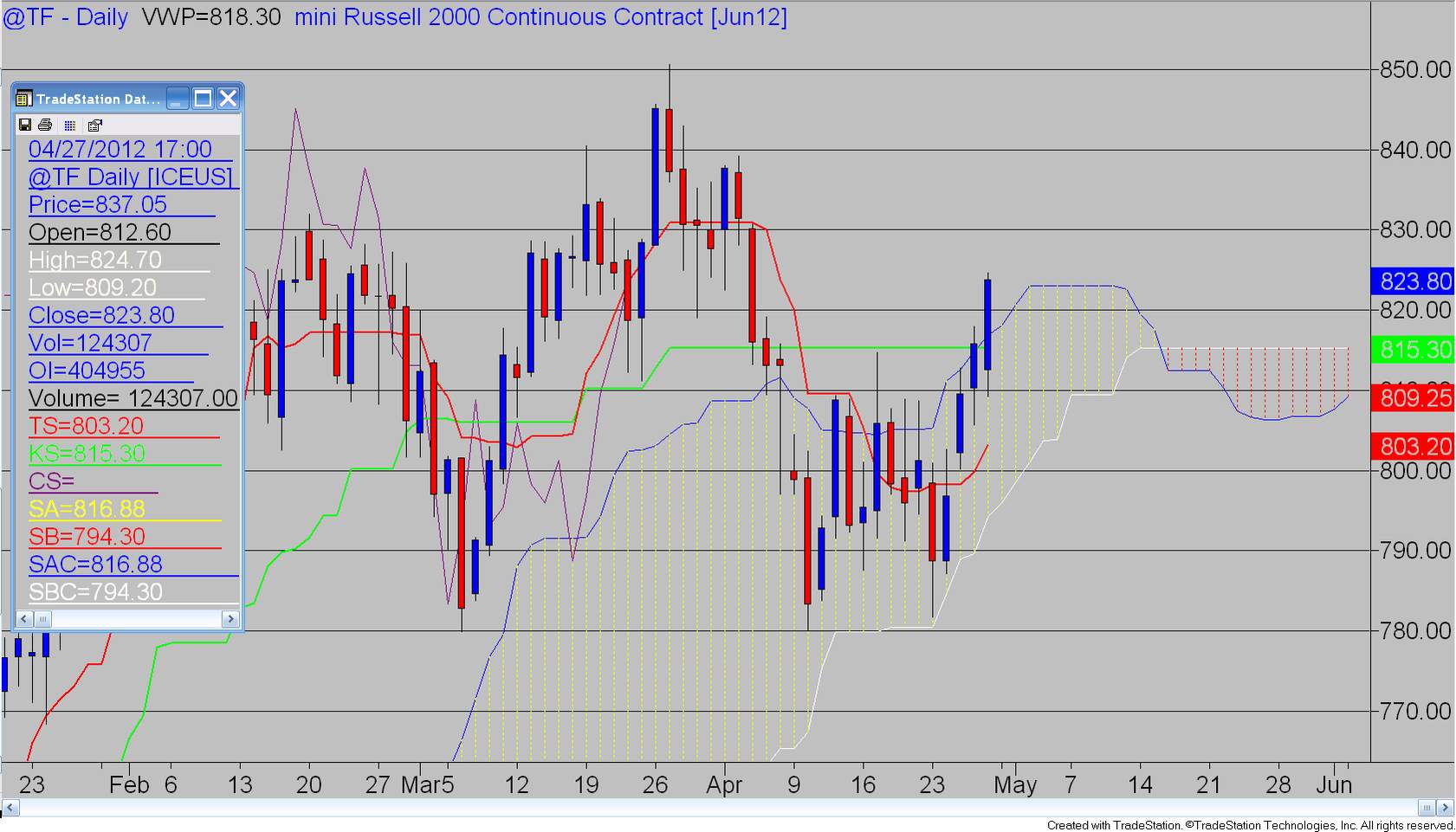1456x832 pixels.
Task: Click the May date axis label
Action: pos(1015,785)
